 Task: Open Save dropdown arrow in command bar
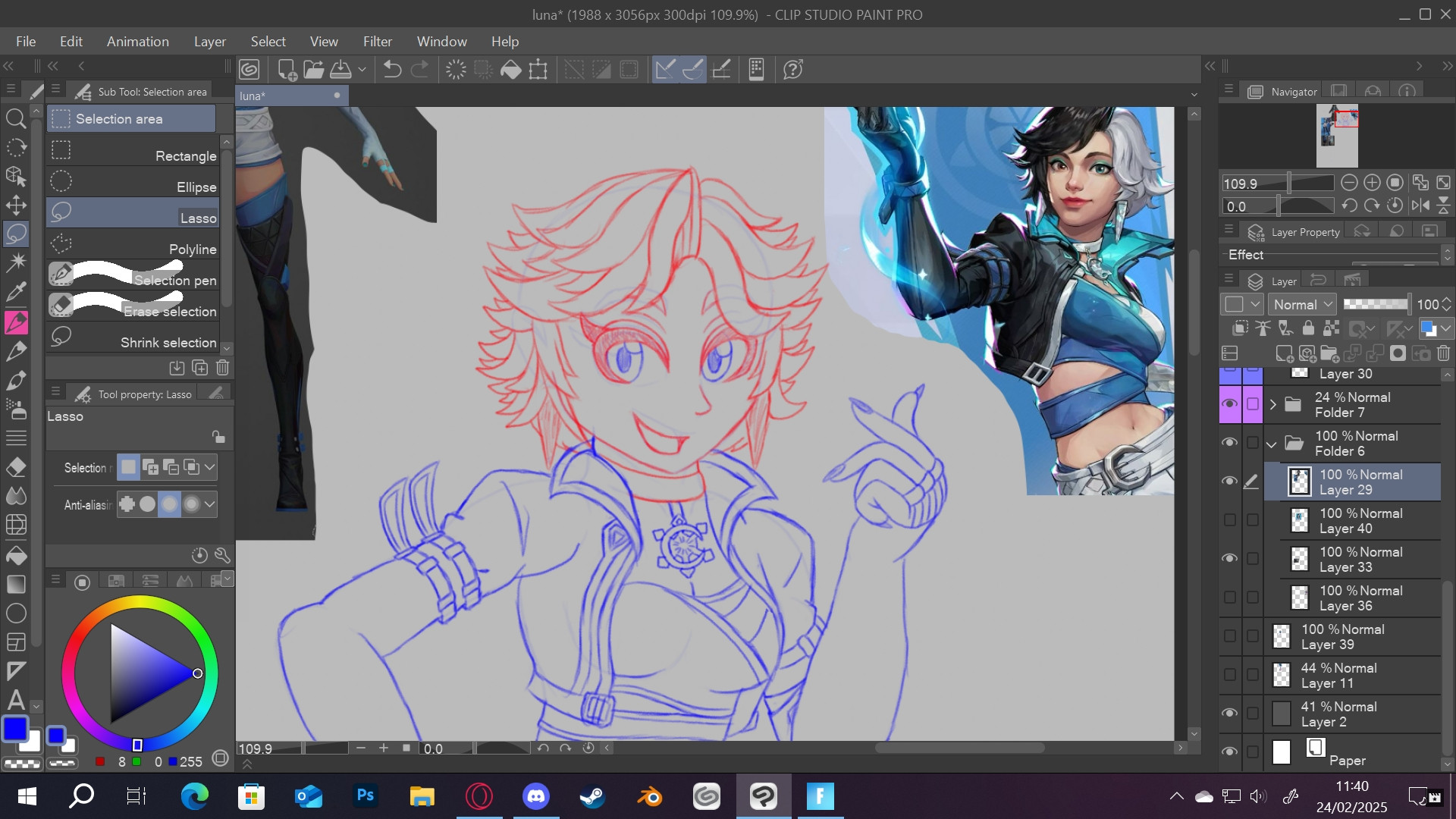(x=362, y=70)
